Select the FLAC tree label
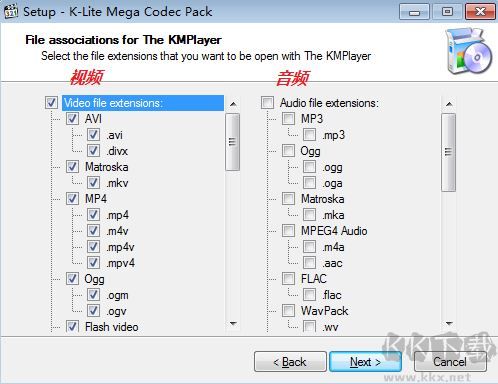The height and width of the screenshot is (384, 498). (314, 279)
